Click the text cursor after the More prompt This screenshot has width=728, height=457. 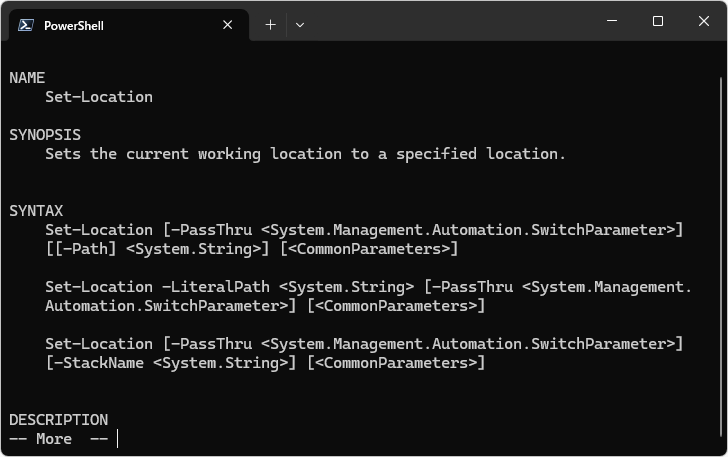tap(117, 438)
